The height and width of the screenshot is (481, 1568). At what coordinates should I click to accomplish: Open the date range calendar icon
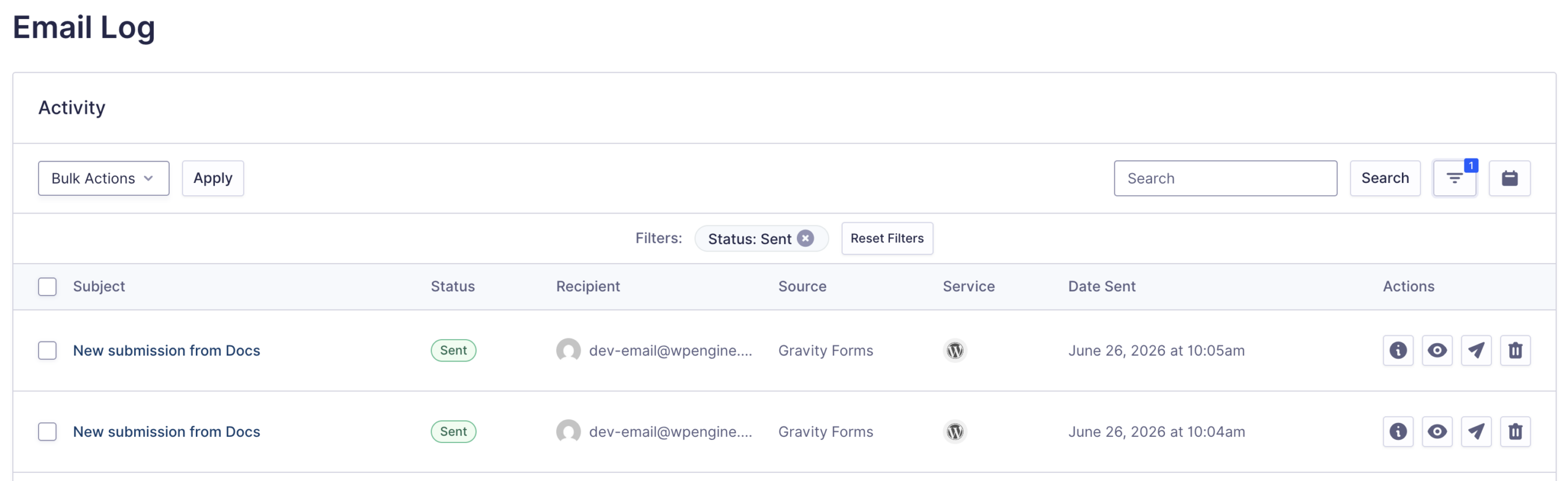coord(1509,178)
